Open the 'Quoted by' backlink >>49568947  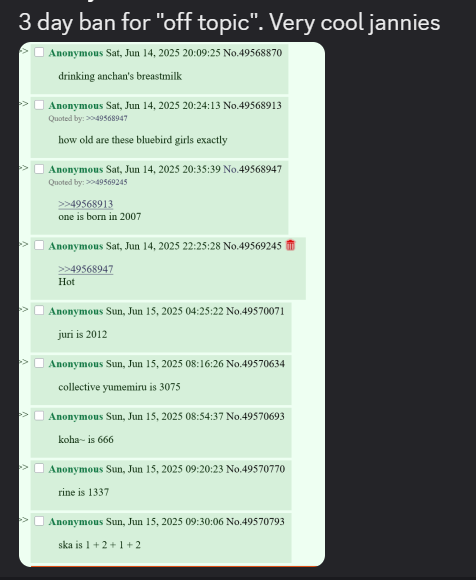coord(107,118)
